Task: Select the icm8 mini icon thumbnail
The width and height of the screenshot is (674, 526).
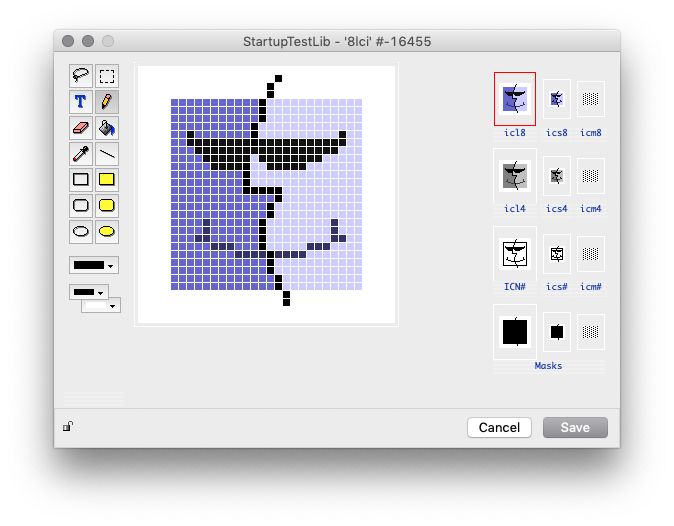Action: click(x=591, y=99)
